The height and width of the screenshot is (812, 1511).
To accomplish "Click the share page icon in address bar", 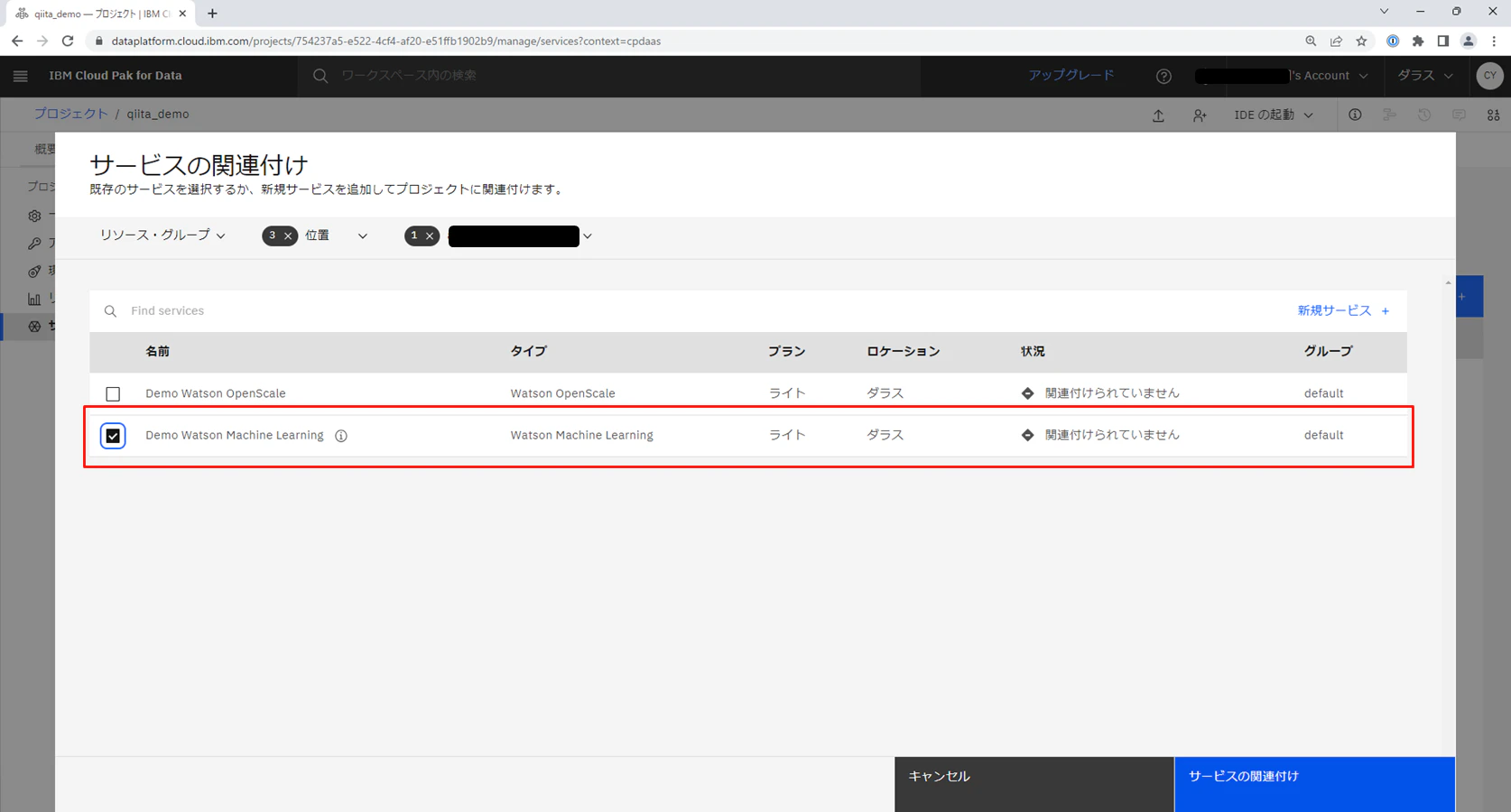I will (x=1336, y=41).
